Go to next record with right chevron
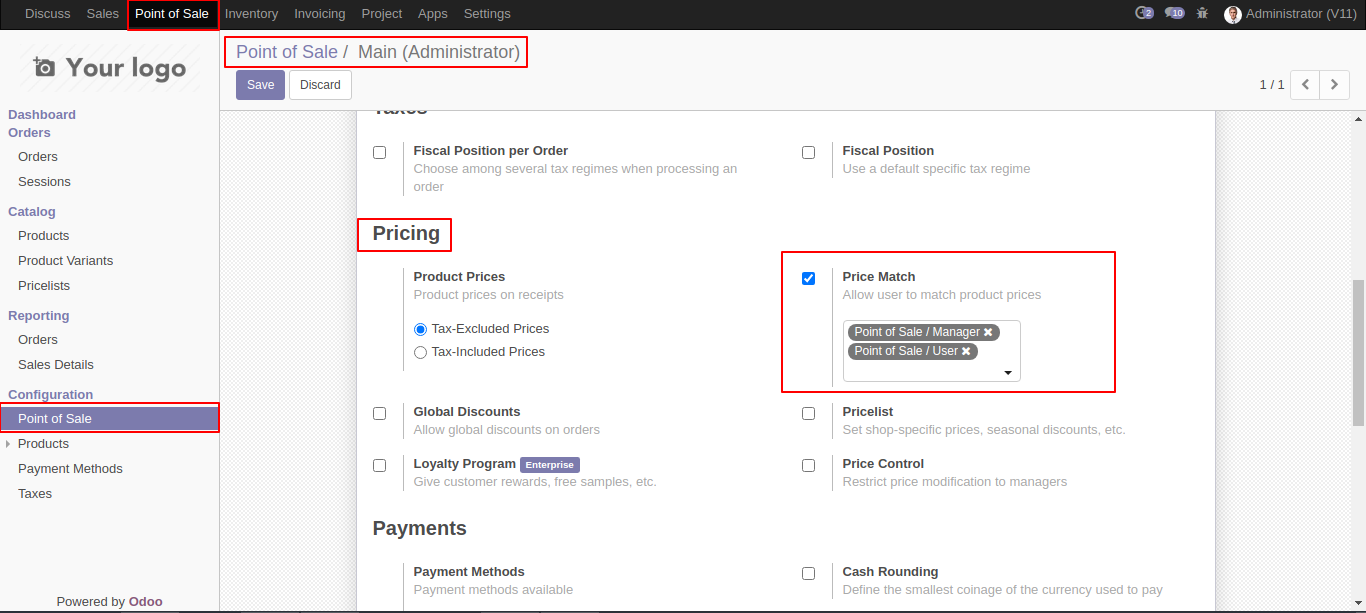 1335,85
